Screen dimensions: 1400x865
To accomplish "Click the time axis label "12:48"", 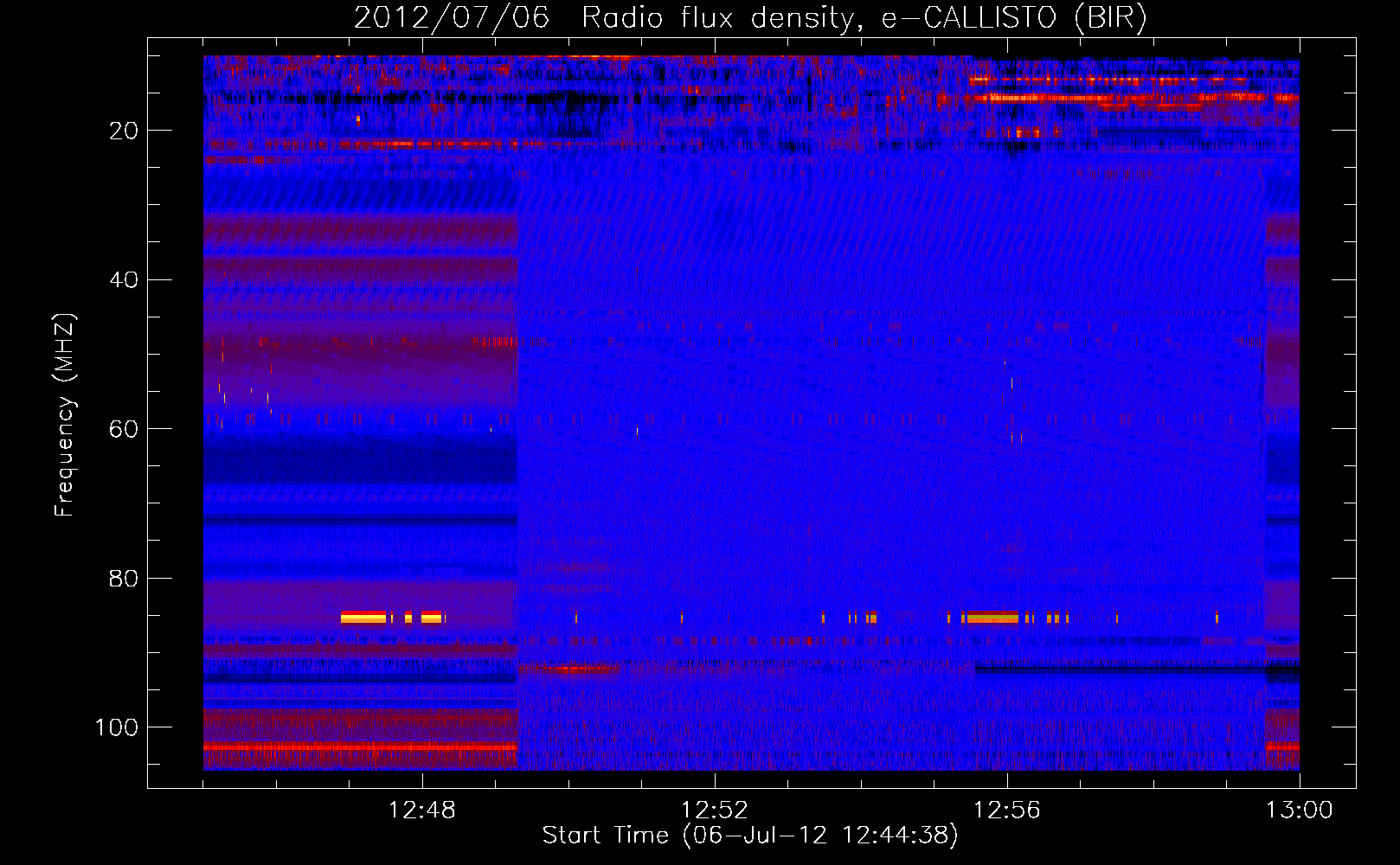I will (422, 811).
